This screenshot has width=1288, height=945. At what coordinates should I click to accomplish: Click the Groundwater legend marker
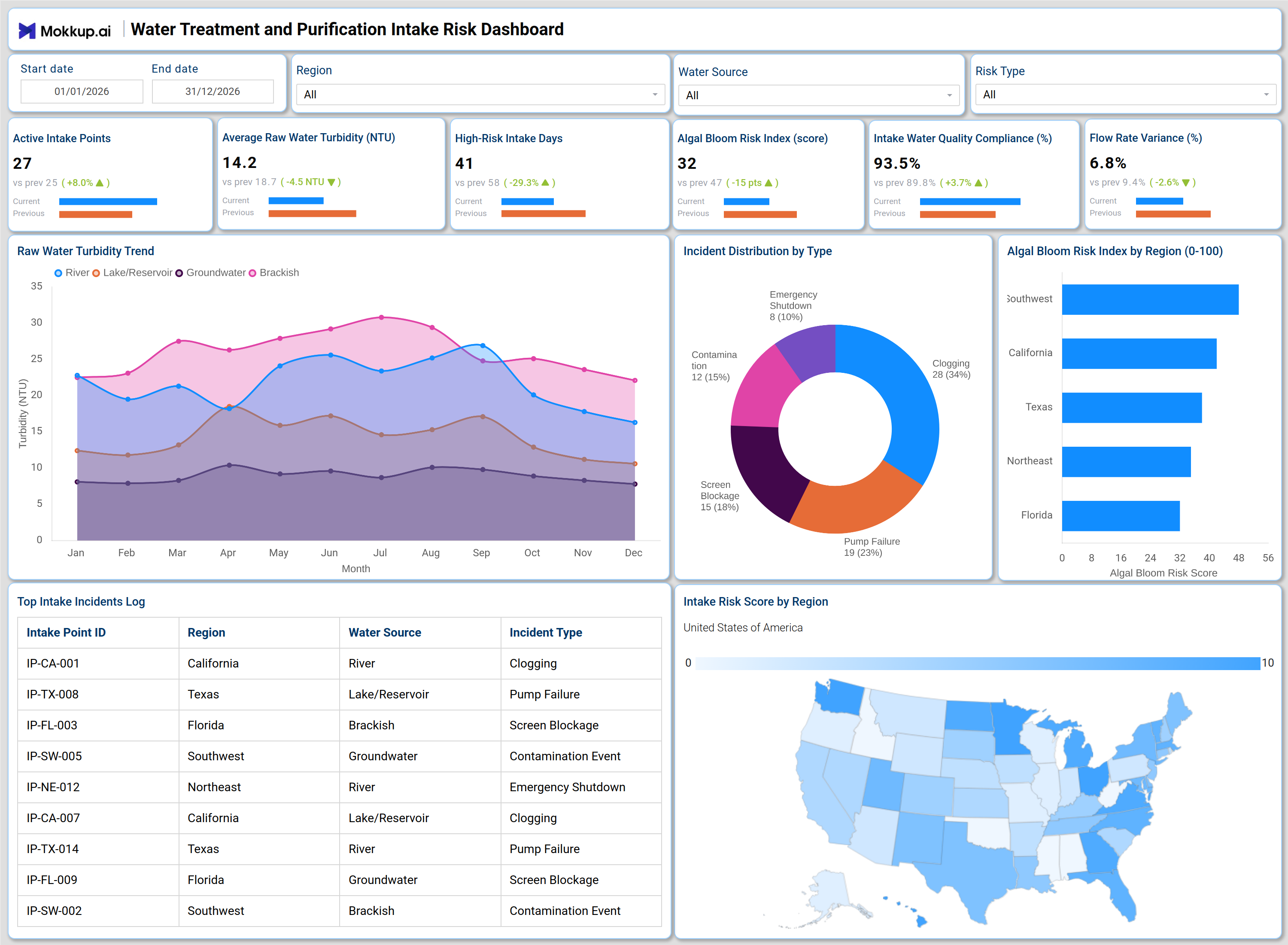(x=179, y=274)
